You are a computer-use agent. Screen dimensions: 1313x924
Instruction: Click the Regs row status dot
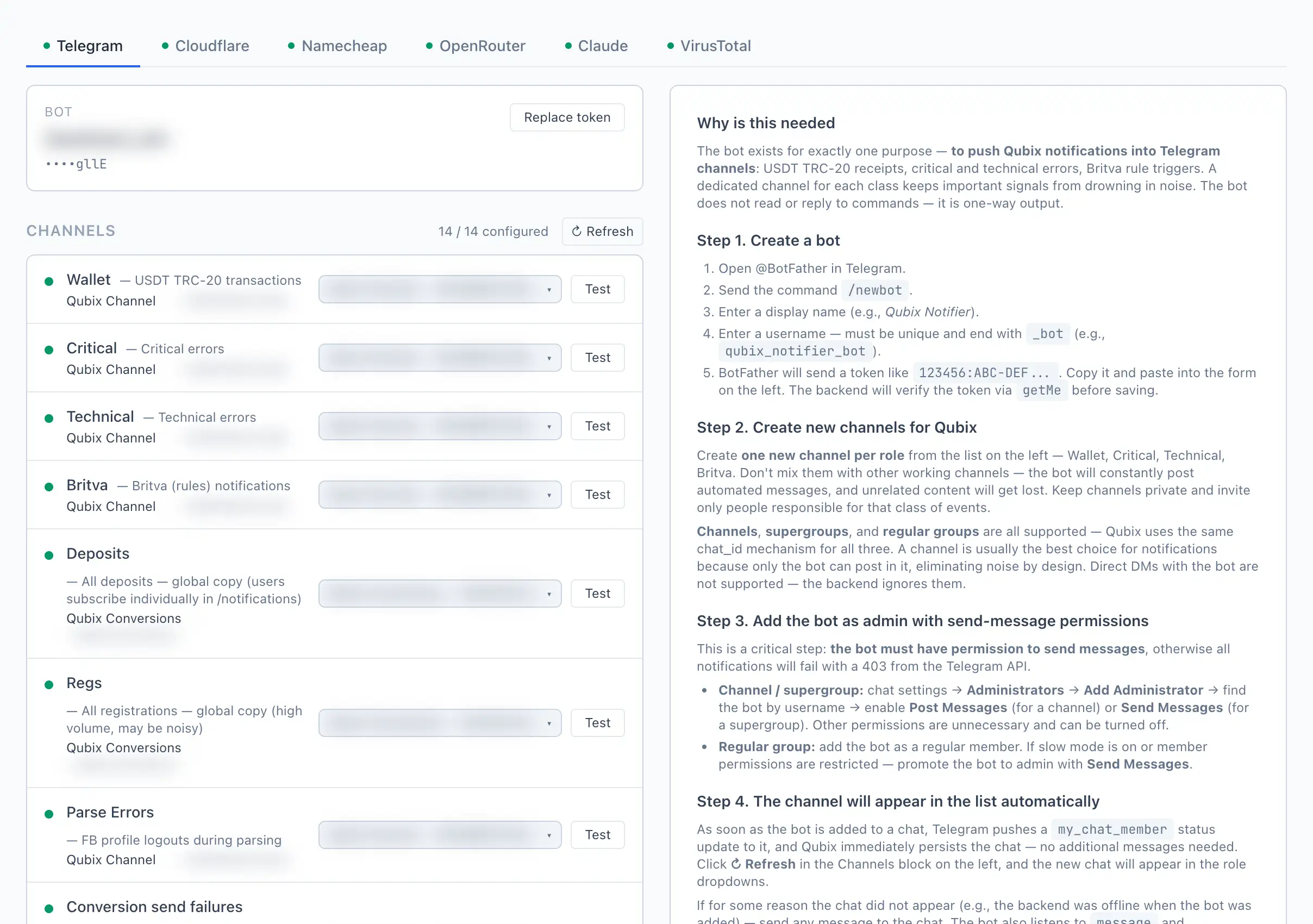pos(49,684)
